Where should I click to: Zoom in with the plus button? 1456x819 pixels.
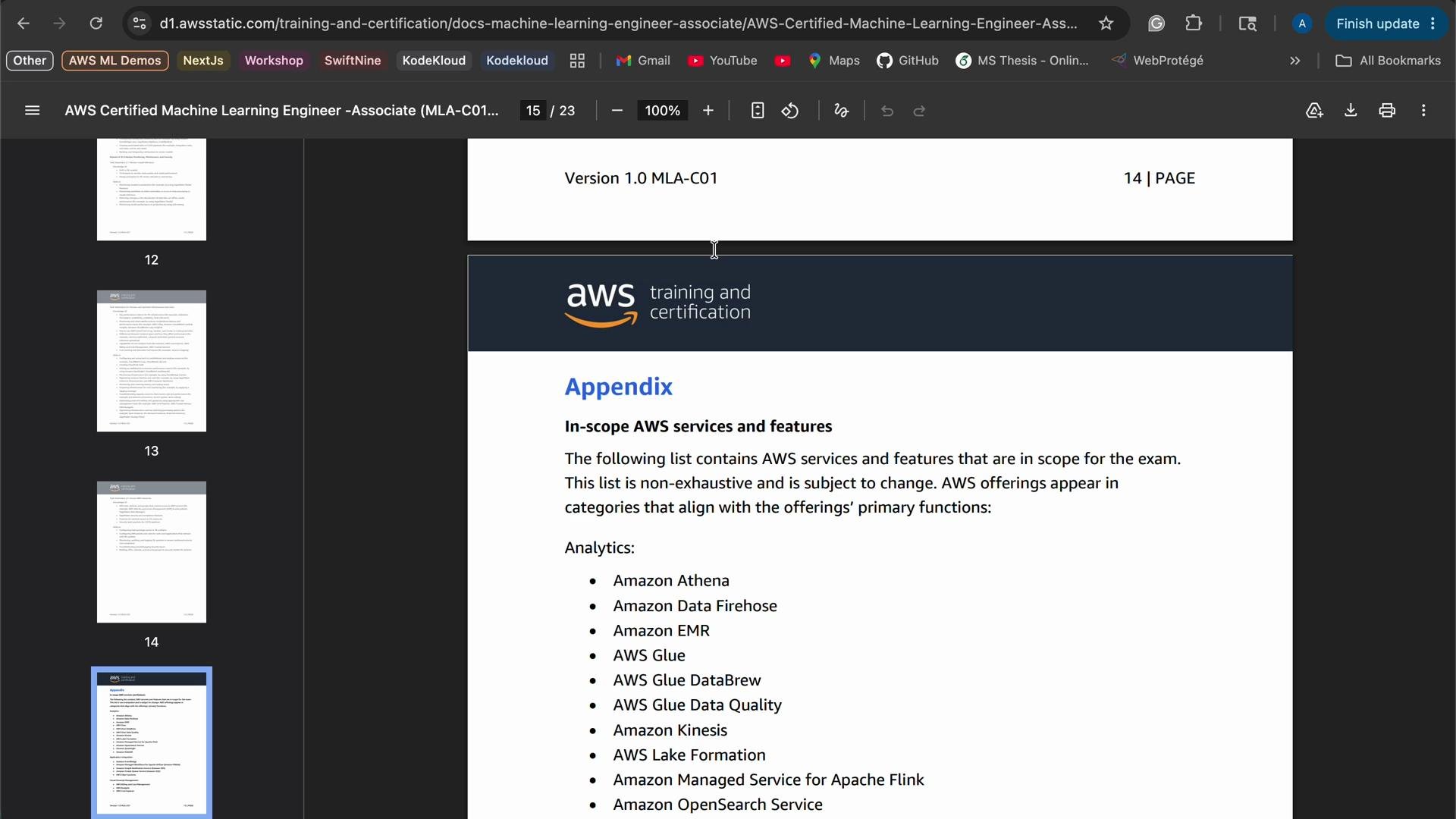point(708,111)
